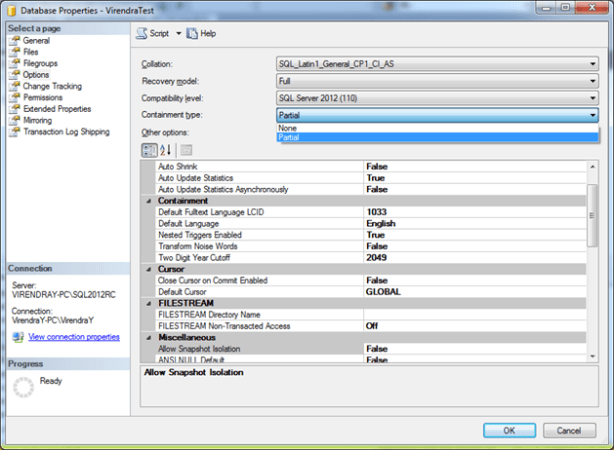Collapse the Cursor property category
This screenshot has height=450, width=614.
[x=149, y=269]
